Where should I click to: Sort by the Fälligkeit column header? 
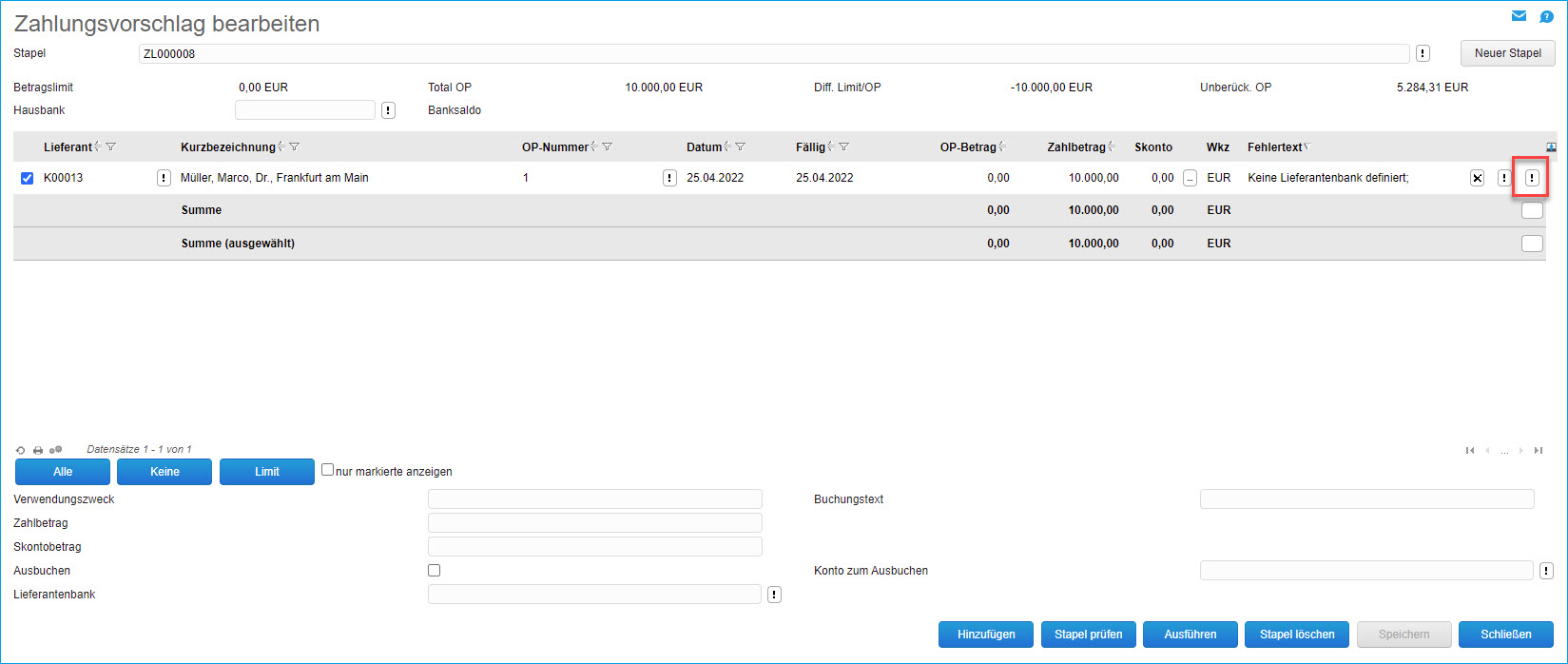[810, 147]
